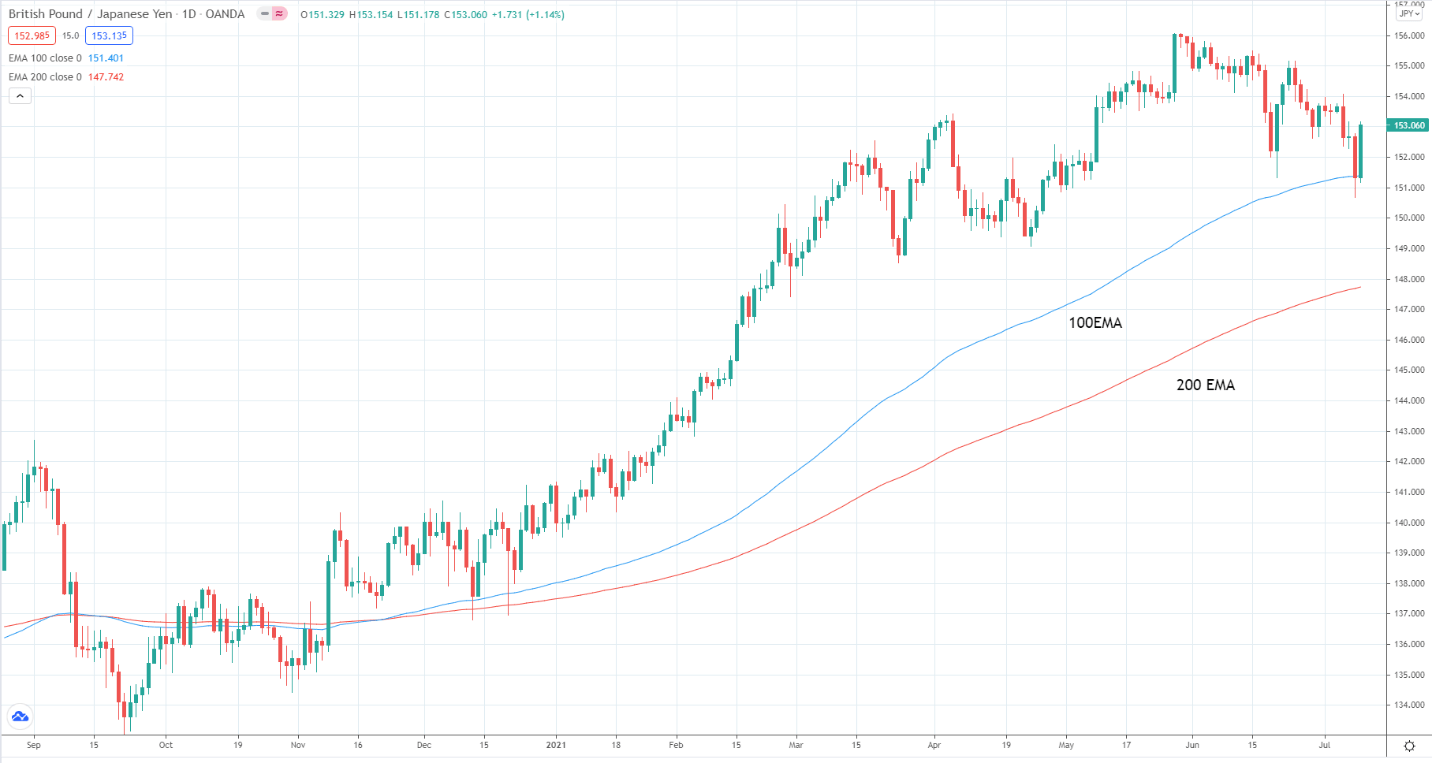Collapse the indicator legend with the caret
Viewport: 1432px width, 763px height.
tap(20, 95)
